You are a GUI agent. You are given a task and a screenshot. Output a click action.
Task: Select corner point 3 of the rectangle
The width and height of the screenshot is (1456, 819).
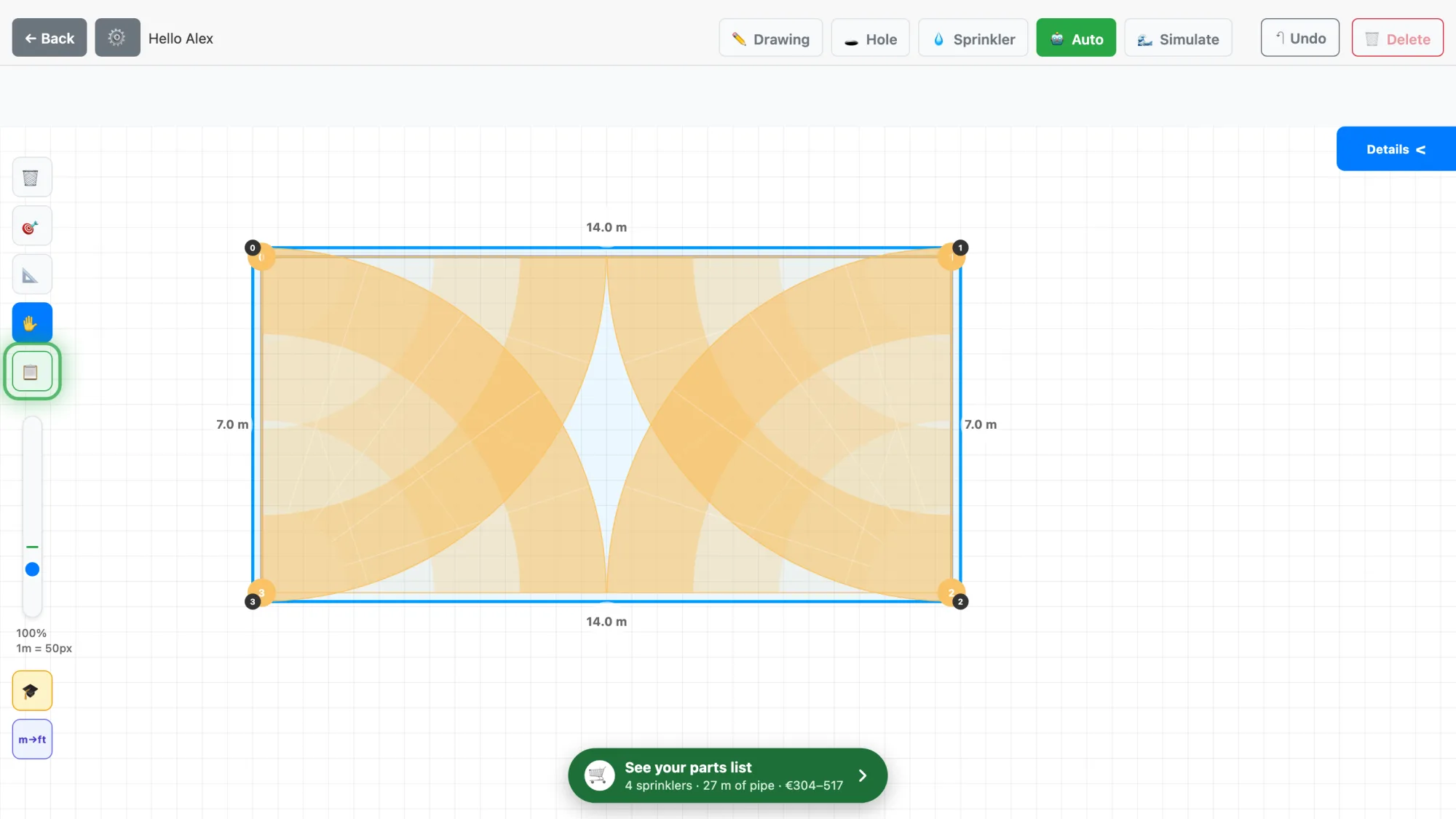253,601
